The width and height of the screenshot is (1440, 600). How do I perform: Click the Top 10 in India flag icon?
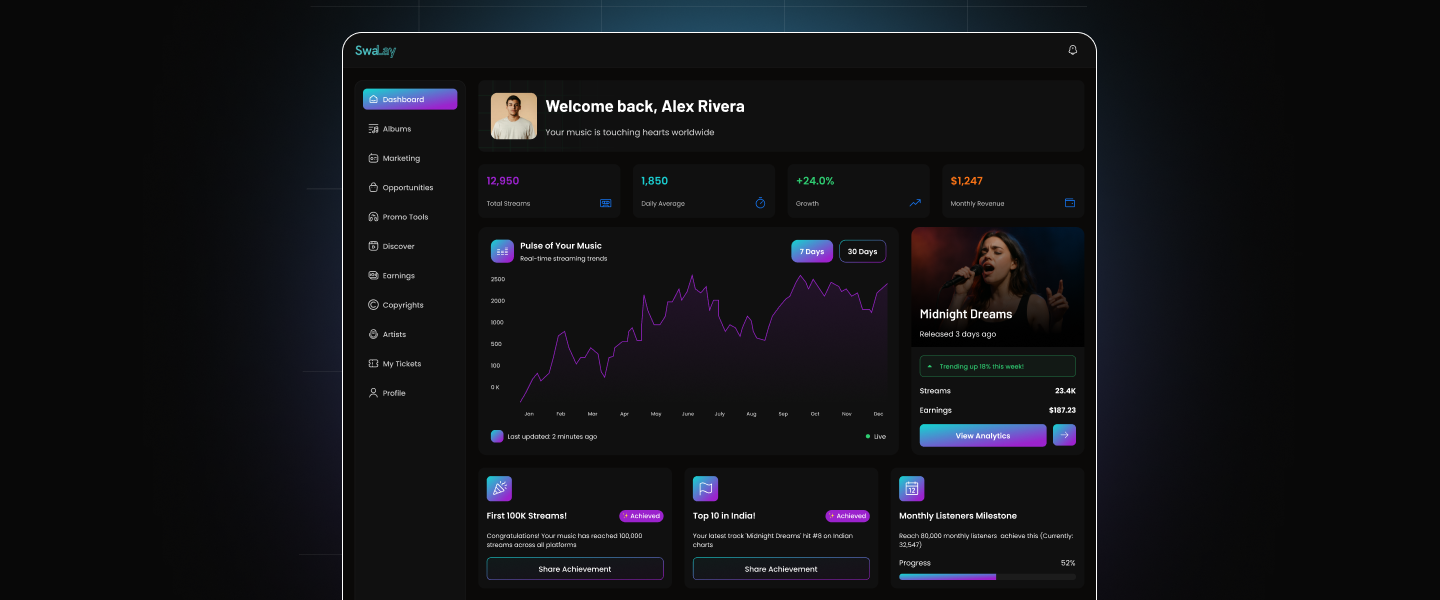coord(705,488)
